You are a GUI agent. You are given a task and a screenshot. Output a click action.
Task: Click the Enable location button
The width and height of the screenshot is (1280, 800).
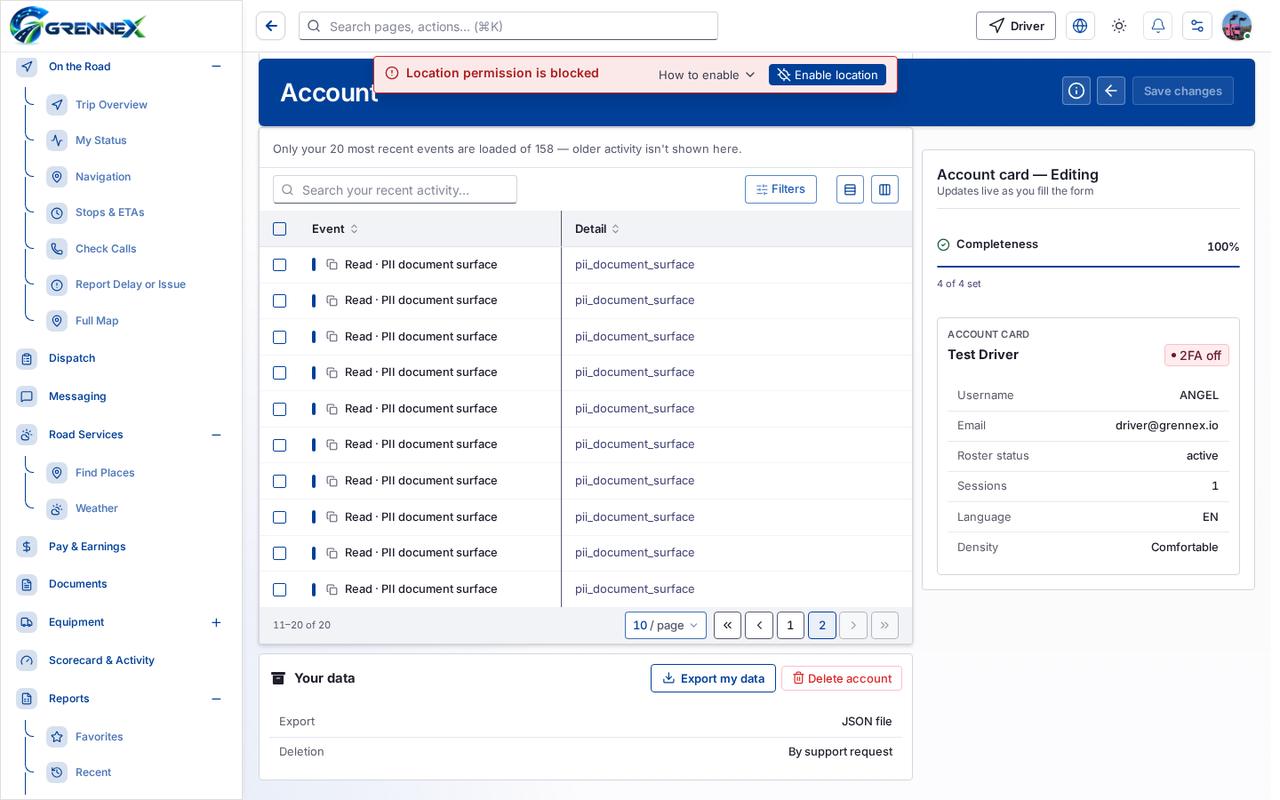click(x=827, y=74)
